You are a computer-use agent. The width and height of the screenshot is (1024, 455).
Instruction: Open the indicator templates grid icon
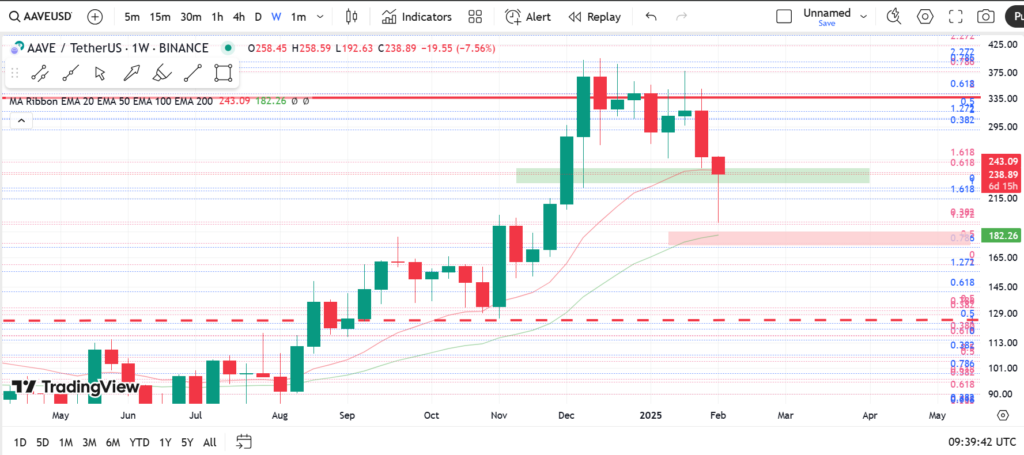point(475,17)
